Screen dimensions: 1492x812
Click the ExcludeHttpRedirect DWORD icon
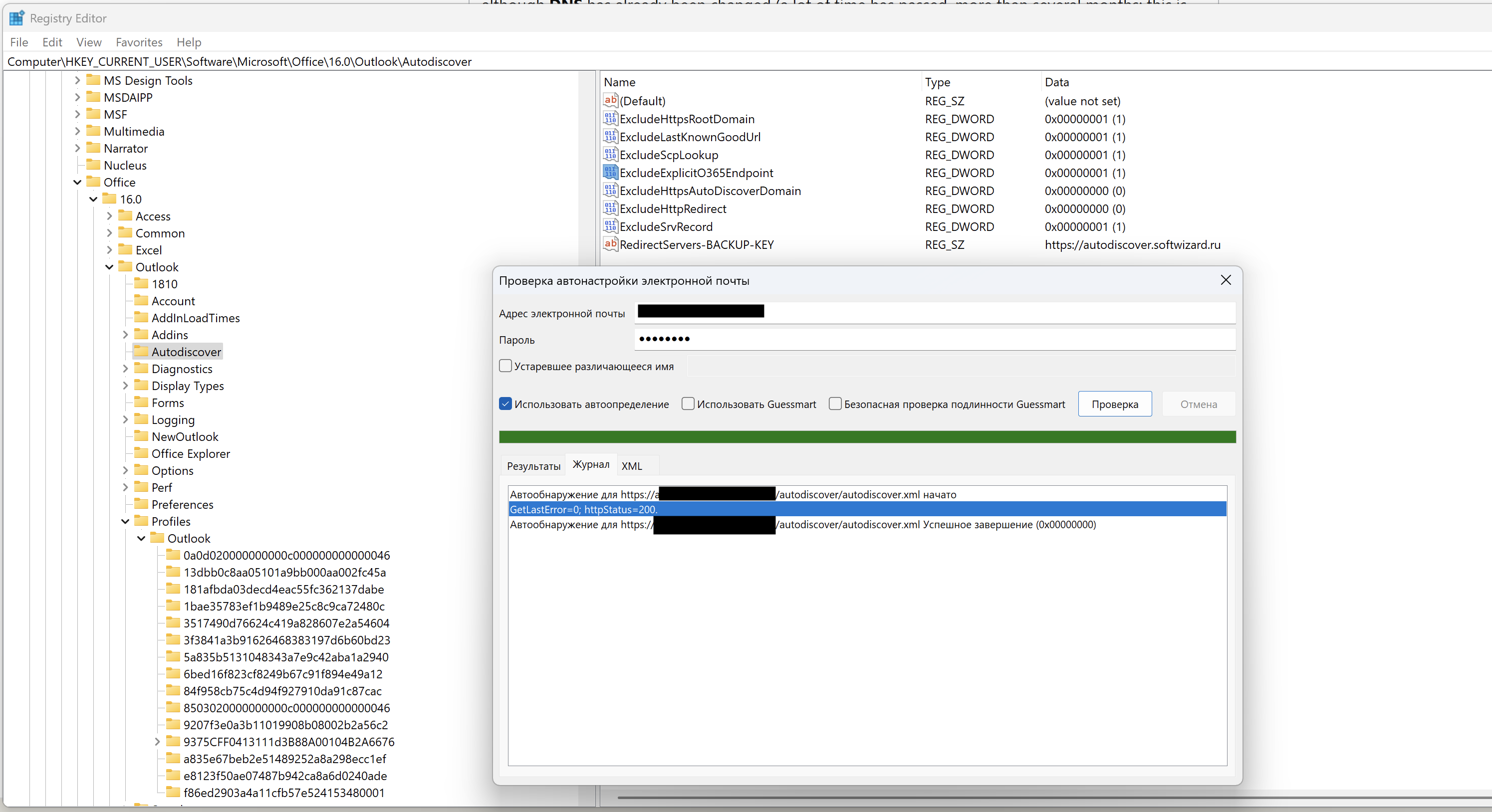610,208
